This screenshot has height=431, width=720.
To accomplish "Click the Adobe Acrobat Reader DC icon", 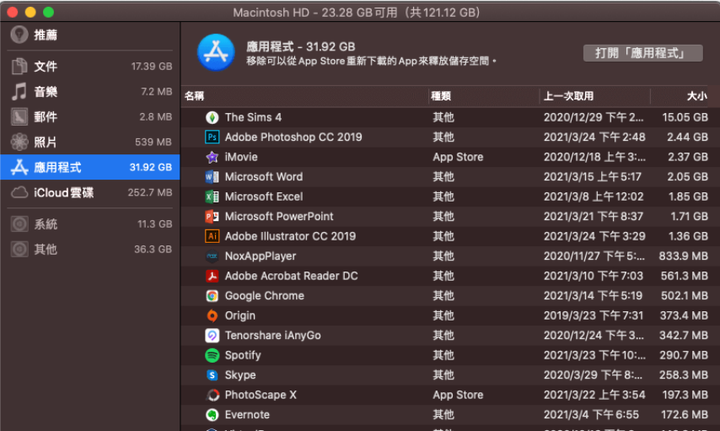I will coord(212,276).
